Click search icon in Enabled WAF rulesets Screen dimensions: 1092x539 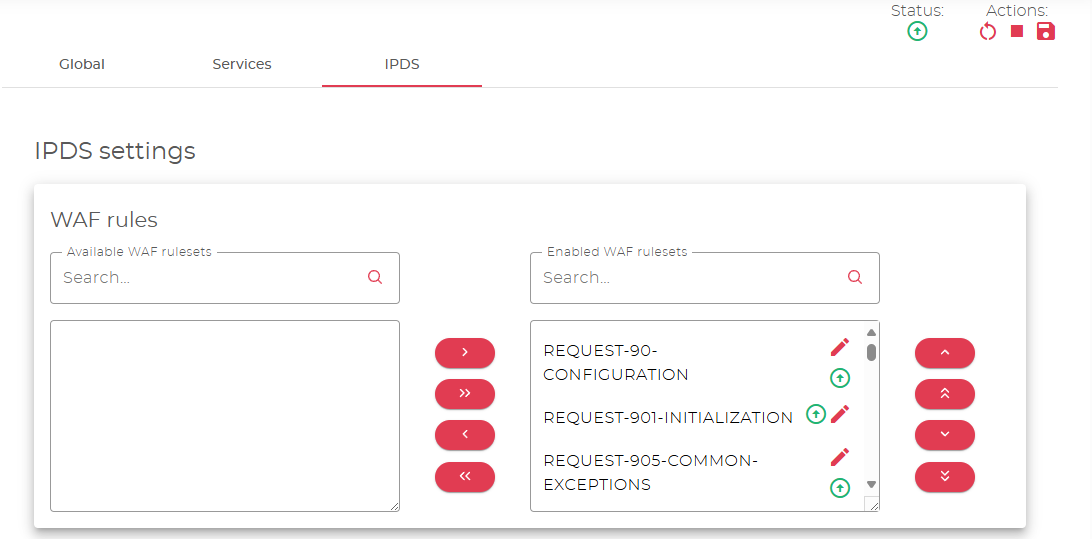click(x=855, y=278)
